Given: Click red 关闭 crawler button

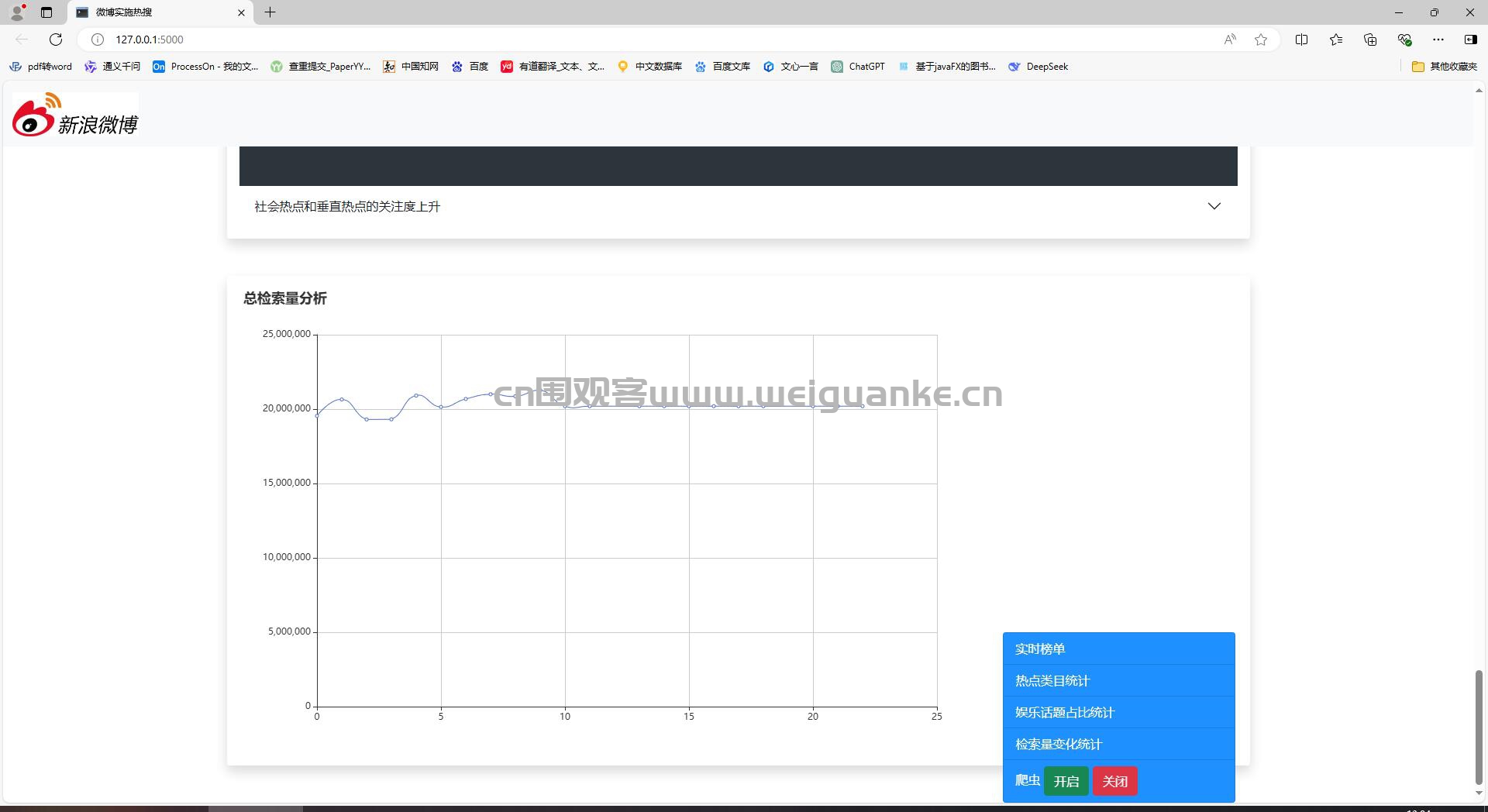Looking at the screenshot, I should point(1115,781).
